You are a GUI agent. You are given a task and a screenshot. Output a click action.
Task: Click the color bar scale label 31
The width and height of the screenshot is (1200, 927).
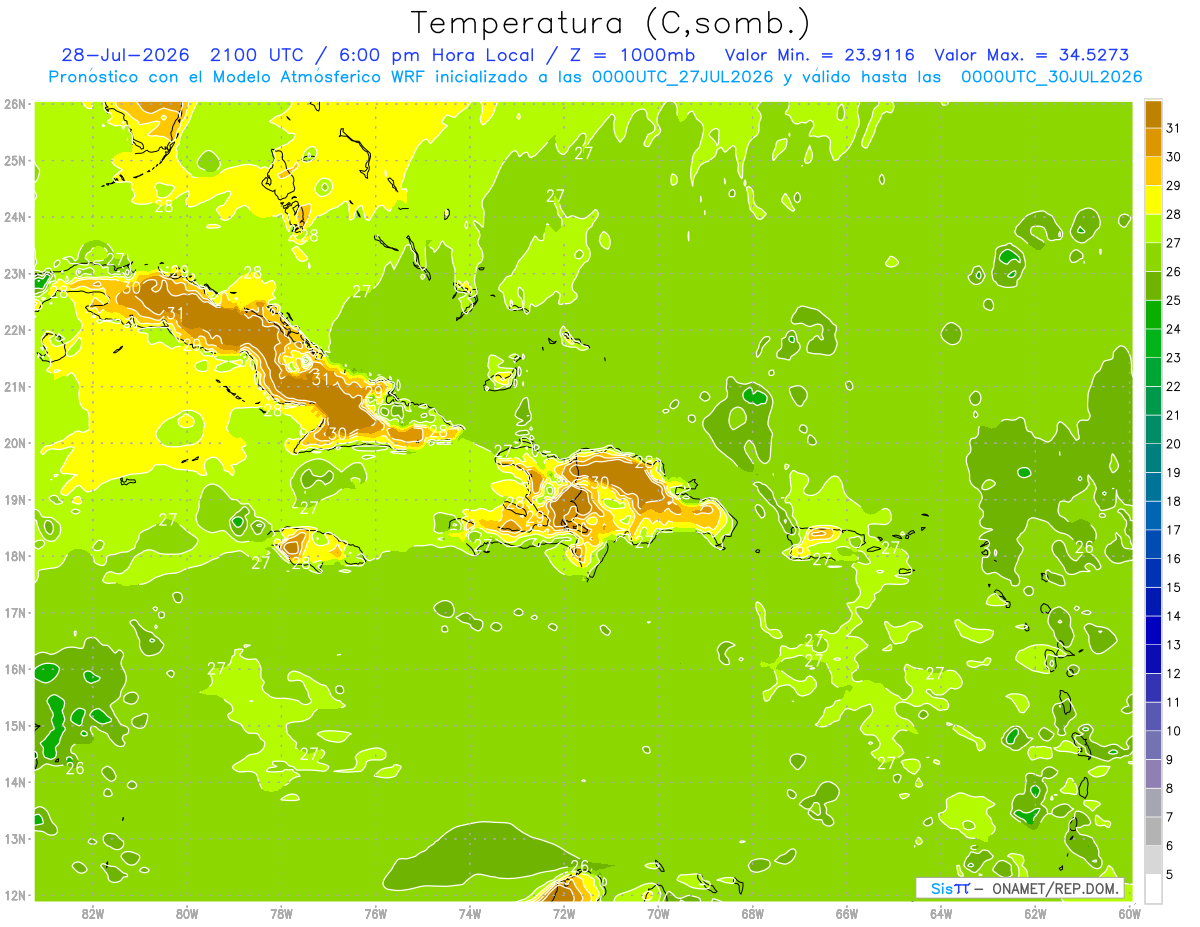click(x=1173, y=128)
